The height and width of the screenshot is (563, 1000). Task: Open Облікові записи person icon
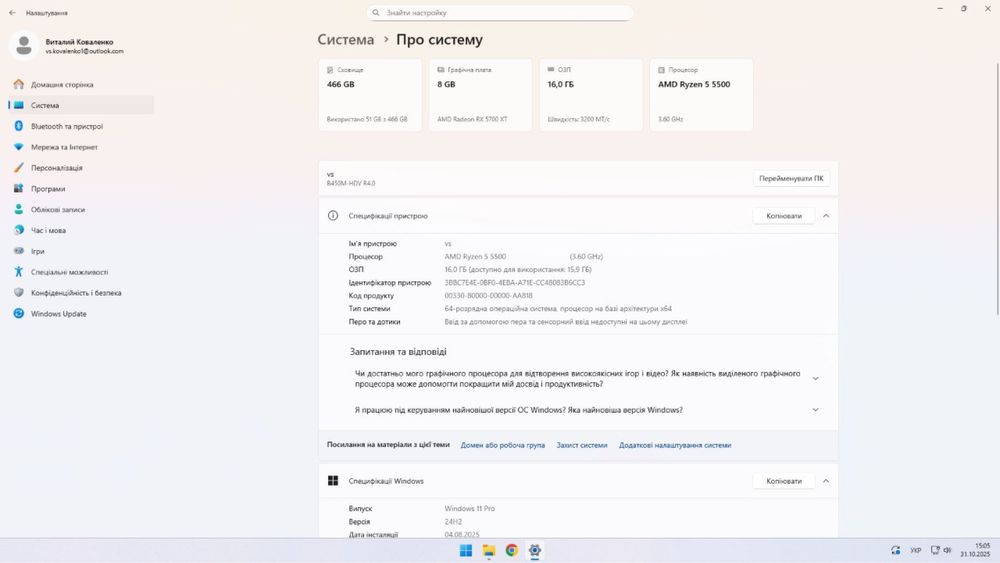(18, 209)
